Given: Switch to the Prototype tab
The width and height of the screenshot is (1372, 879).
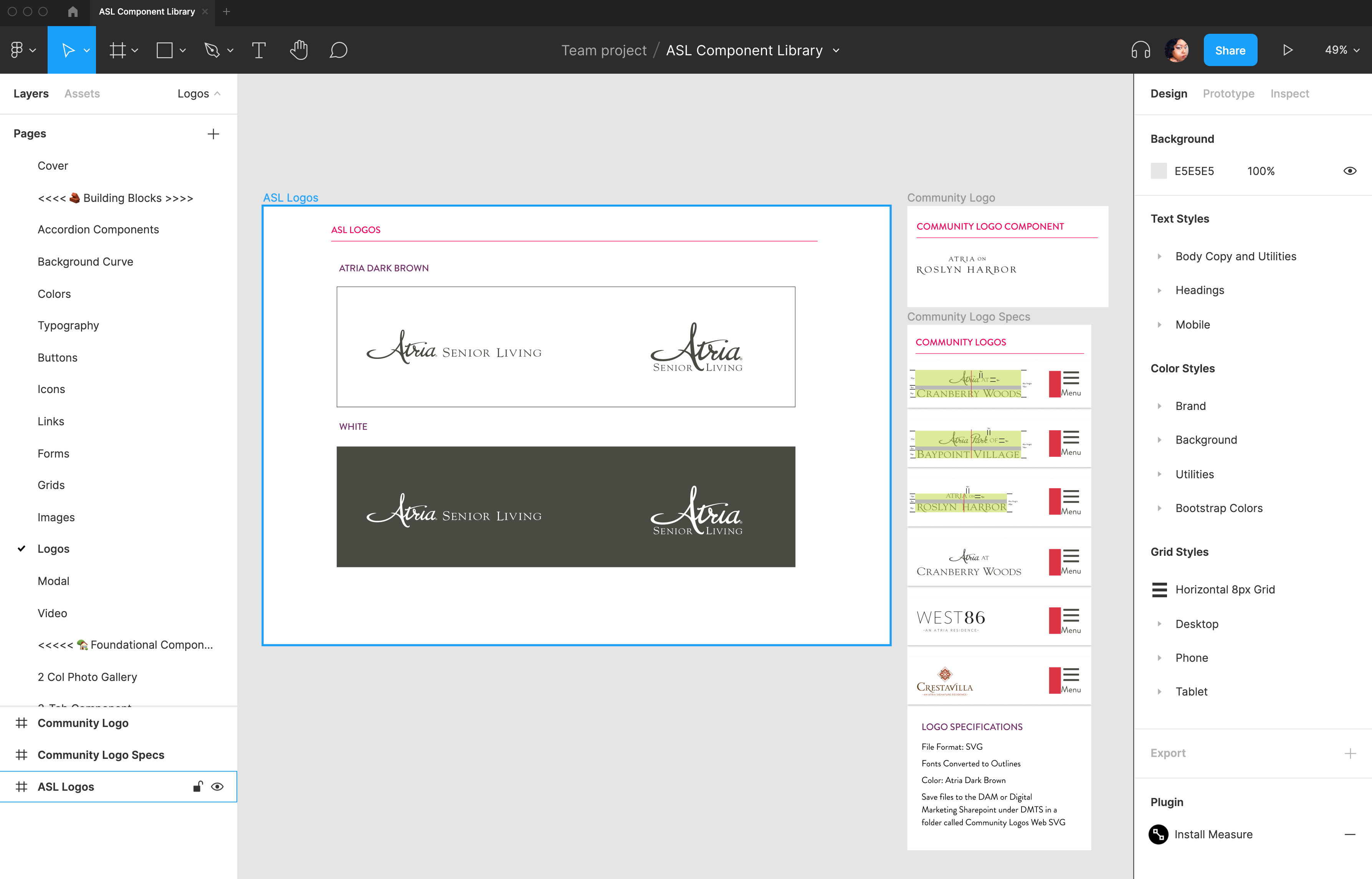Looking at the screenshot, I should 1228,94.
